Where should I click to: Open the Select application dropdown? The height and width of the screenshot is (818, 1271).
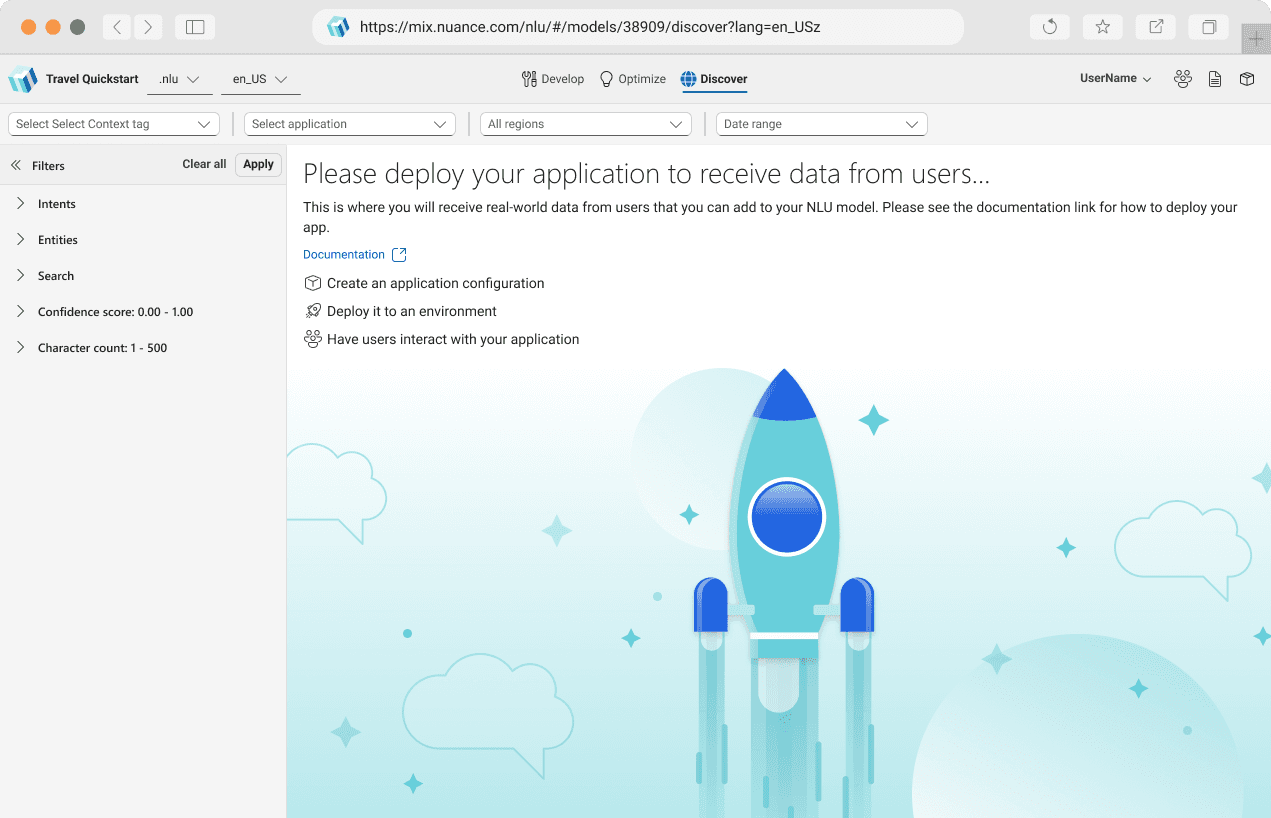[350, 124]
